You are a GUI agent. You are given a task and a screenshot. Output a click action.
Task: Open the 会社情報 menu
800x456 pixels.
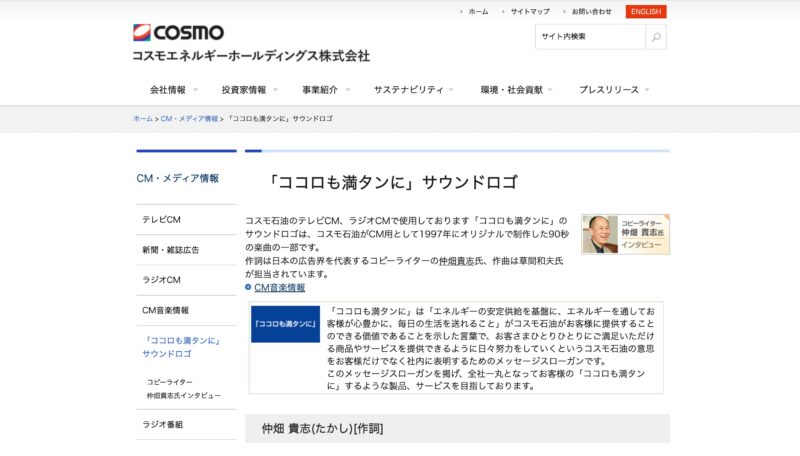tap(168, 90)
